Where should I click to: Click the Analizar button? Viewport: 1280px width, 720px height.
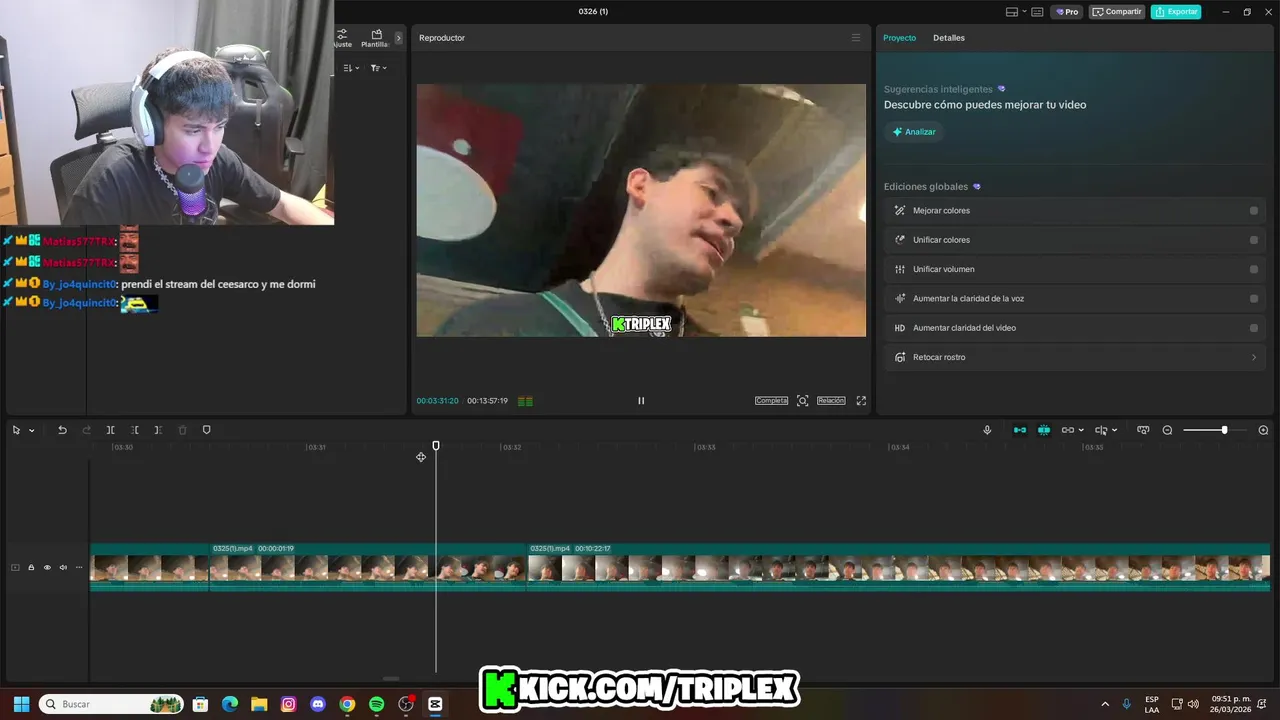pos(914,132)
